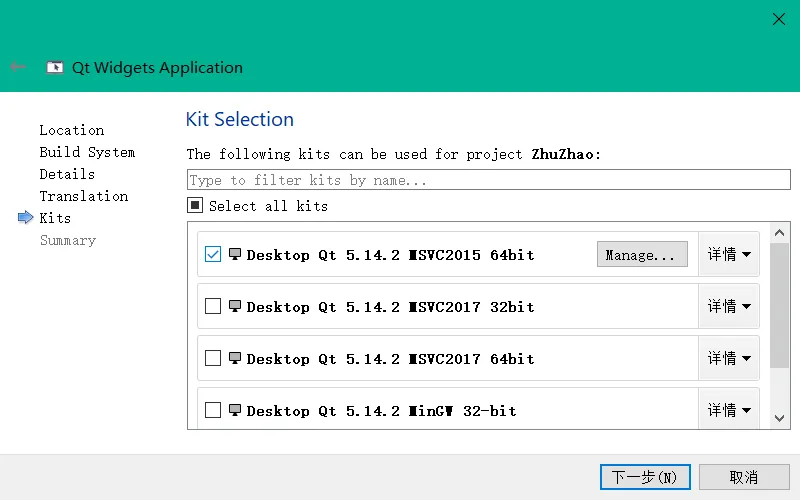Screen dimensions: 800x500
Task: Expand 详情 details for MinGW 32-bit kit
Action: pos(729,410)
